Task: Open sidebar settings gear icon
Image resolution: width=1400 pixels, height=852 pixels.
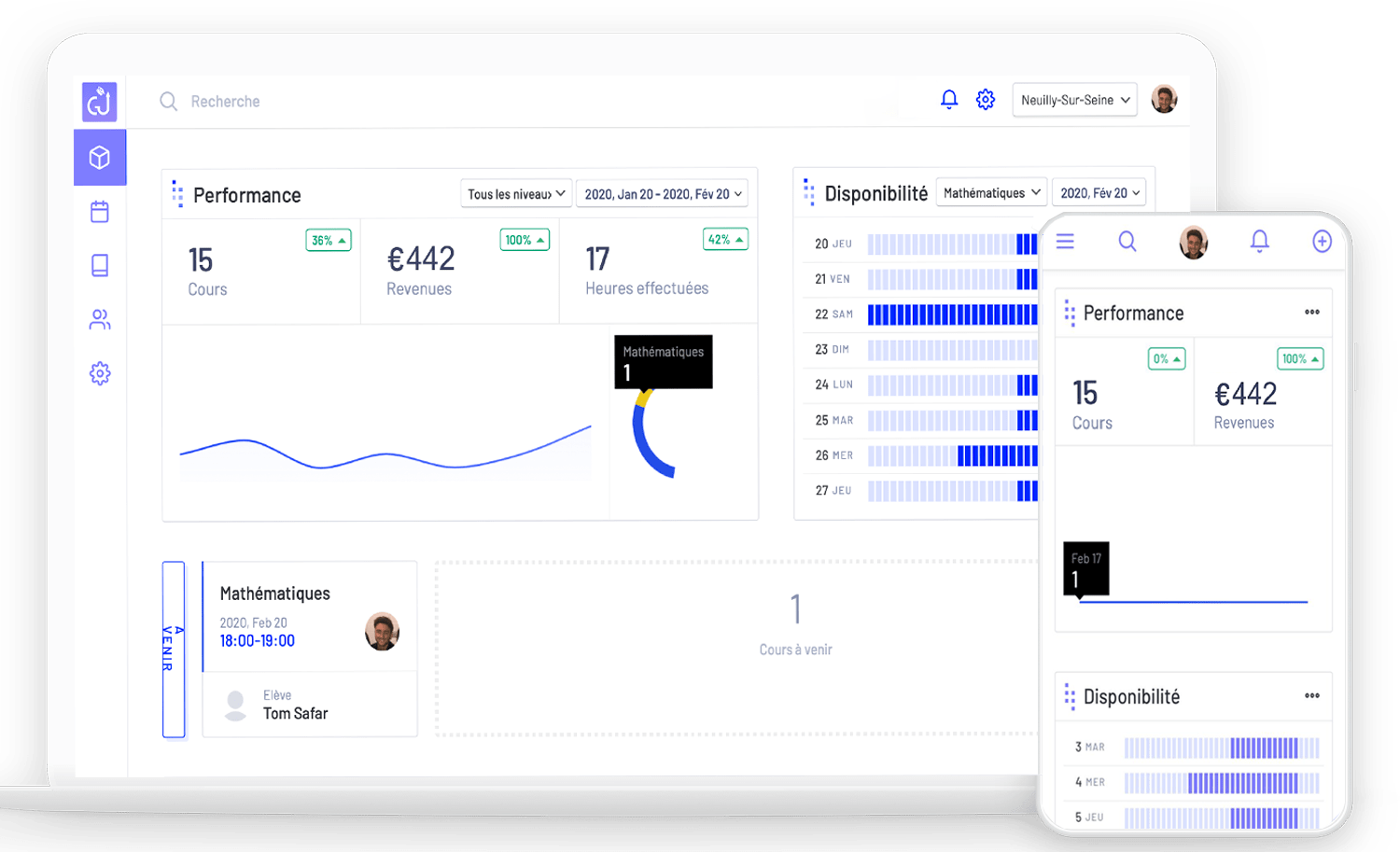Action: pos(100,374)
